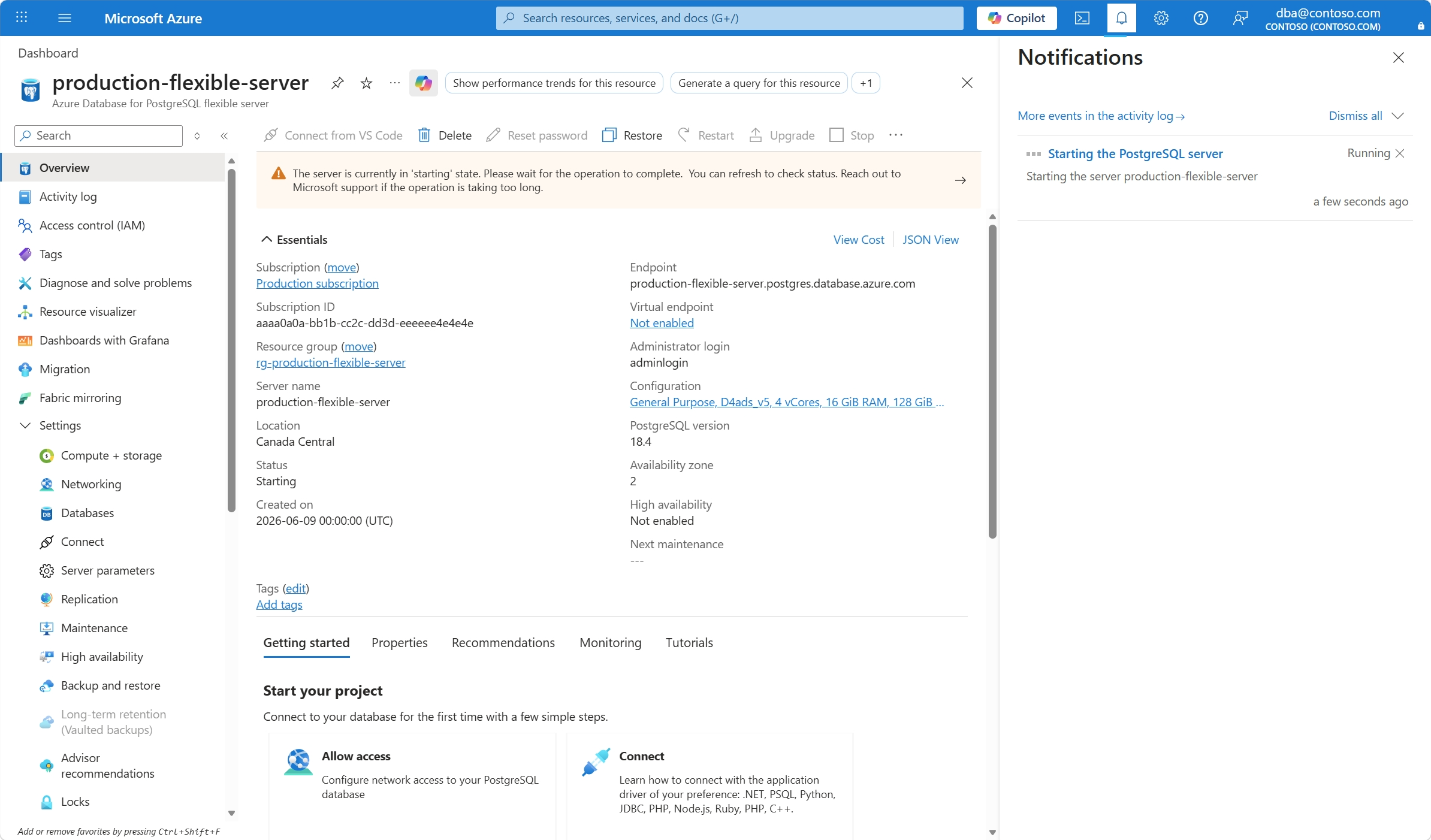
Task: Pin production-flexible-server to dashboard
Action: (337, 83)
